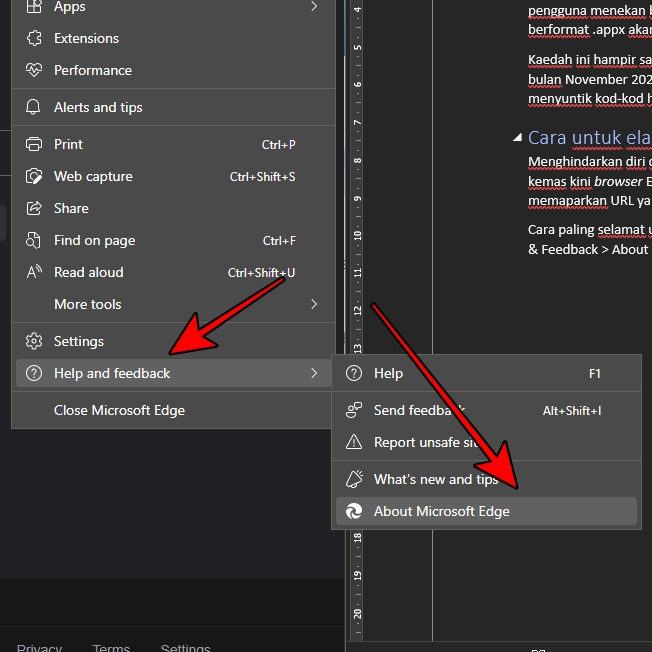Open About Microsoft Edge

[441, 511]
